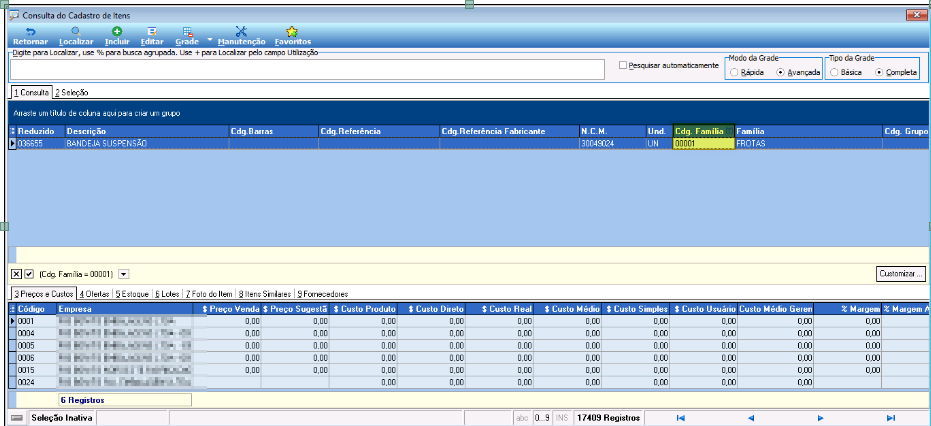The width and height of the screenshot is (931, 426).
Task: Enable Pesquisar automaticamente checkbox
Action: pos(623,65)
